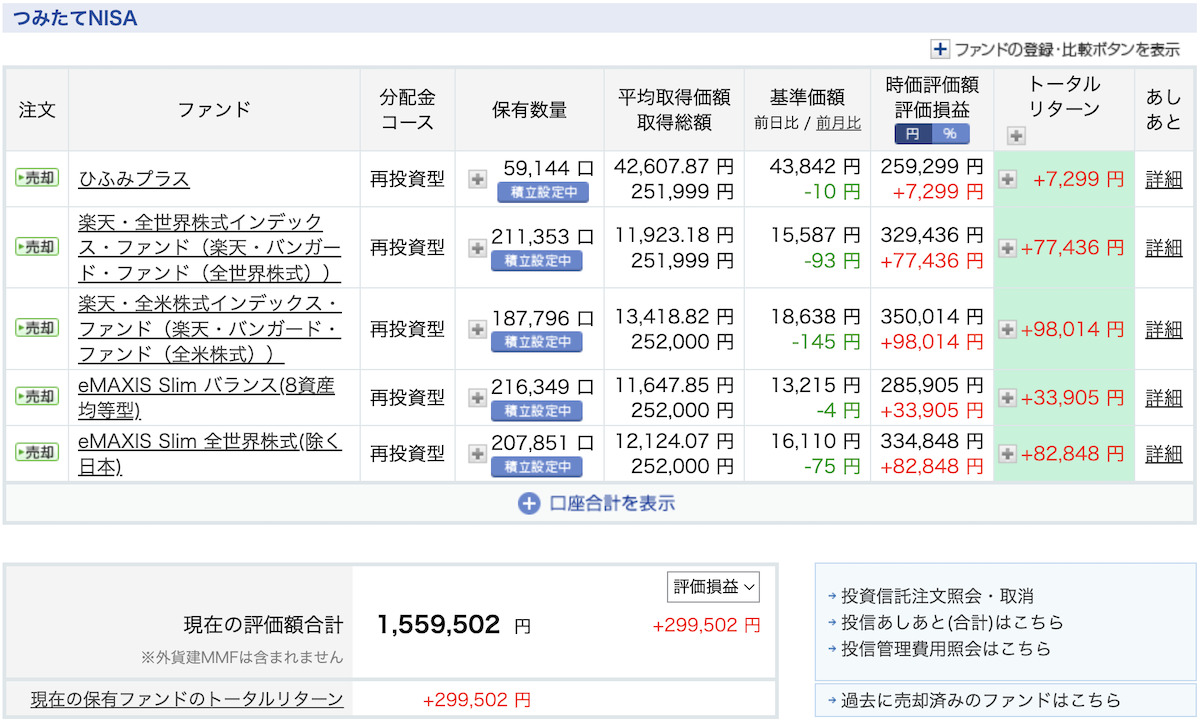Click 現在の保有ファンドのトータルリターン link
Image resolution: width=1200 pixels, height=724 pixels.
coord(187,699)
